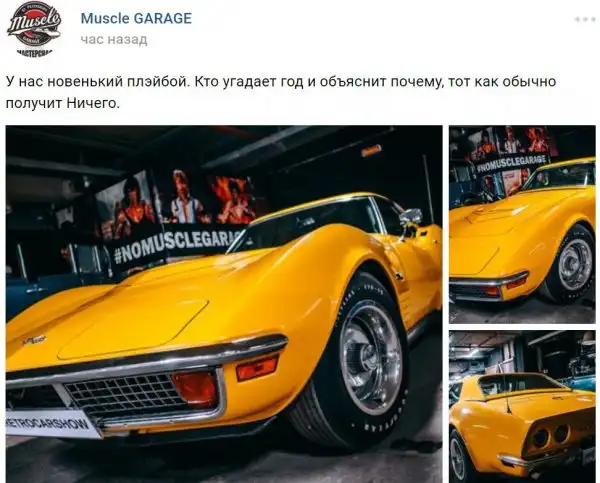This screenshot has height=483, width=600.
Task: Open the Muscle GARAGE avatar logo
Action: (x=34, y=29)
